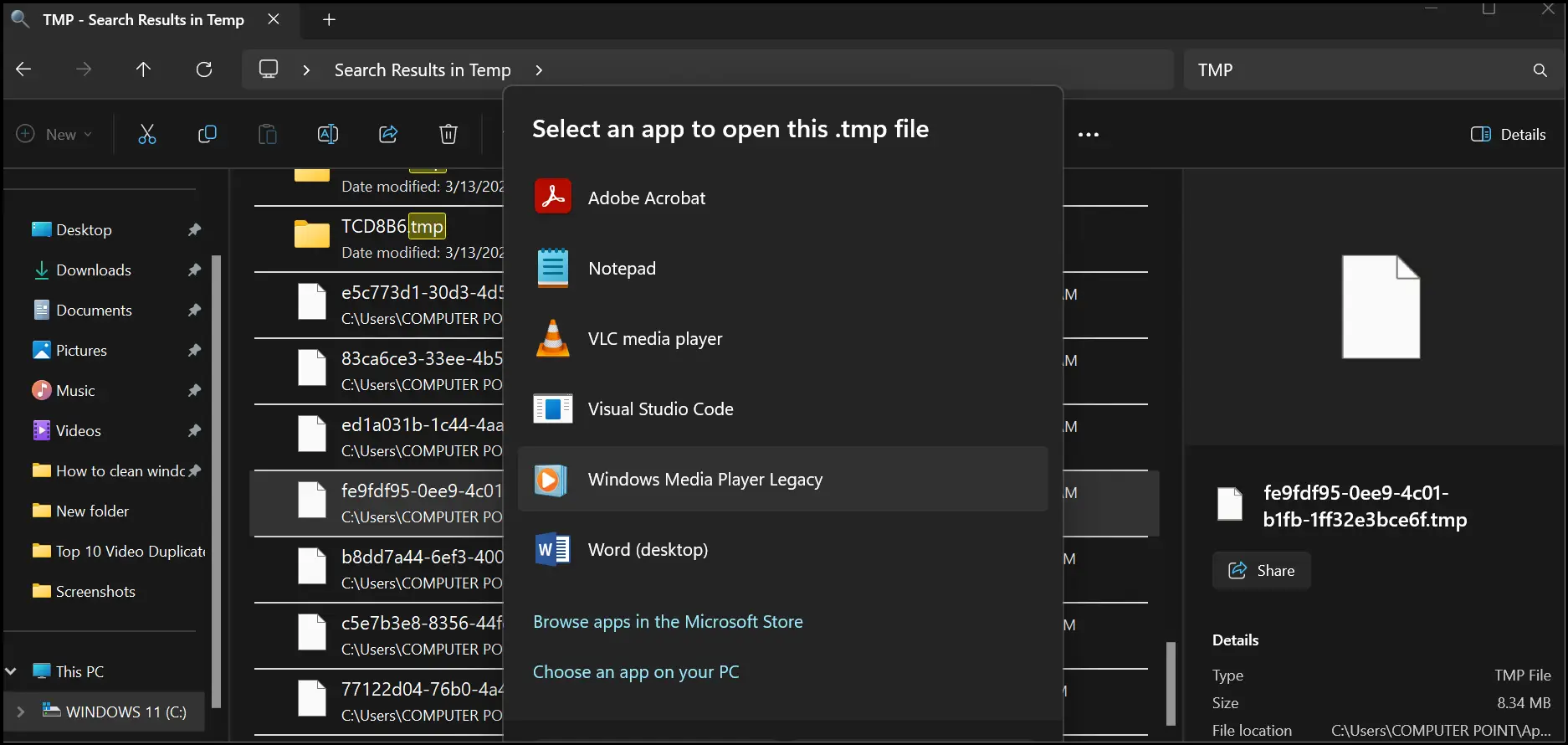This screenshot has height=745, width=1568.
Task: Open Pictures in the sidebar
Action: 81,350
